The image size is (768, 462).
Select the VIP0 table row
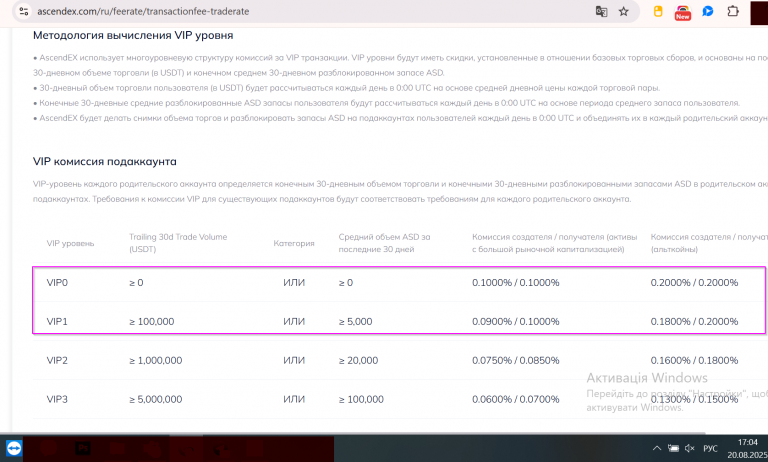tap(400, 283)
